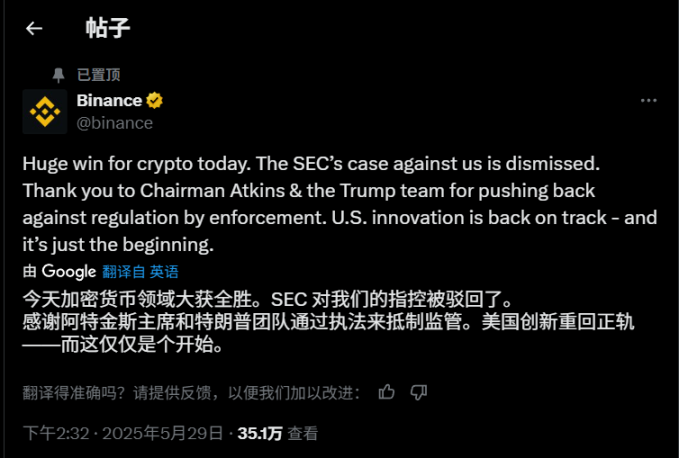
Task: Click the back arrow
Action: coord(34,28)
